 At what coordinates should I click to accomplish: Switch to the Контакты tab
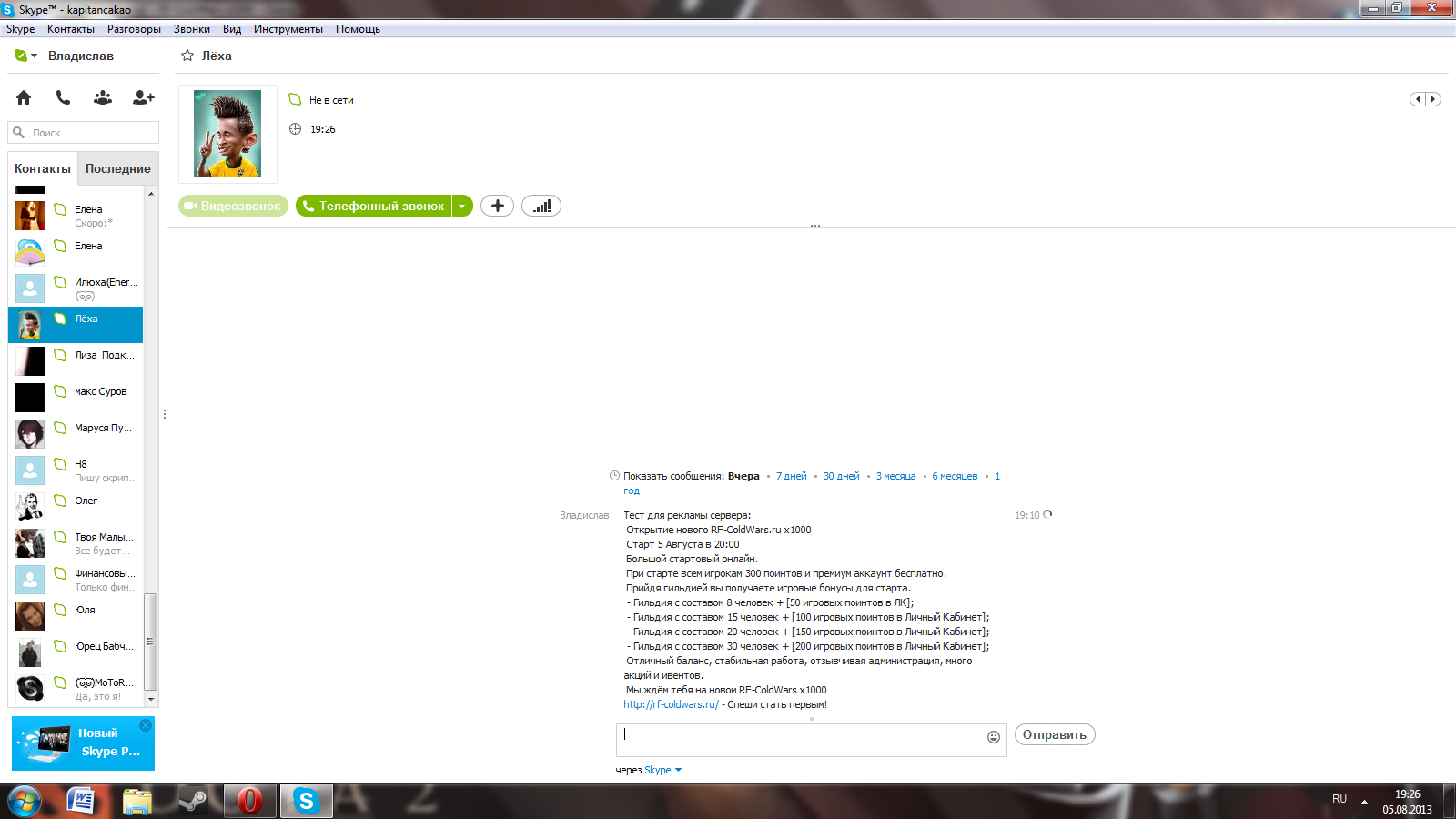pyautogui.click(x=43, y=168)
